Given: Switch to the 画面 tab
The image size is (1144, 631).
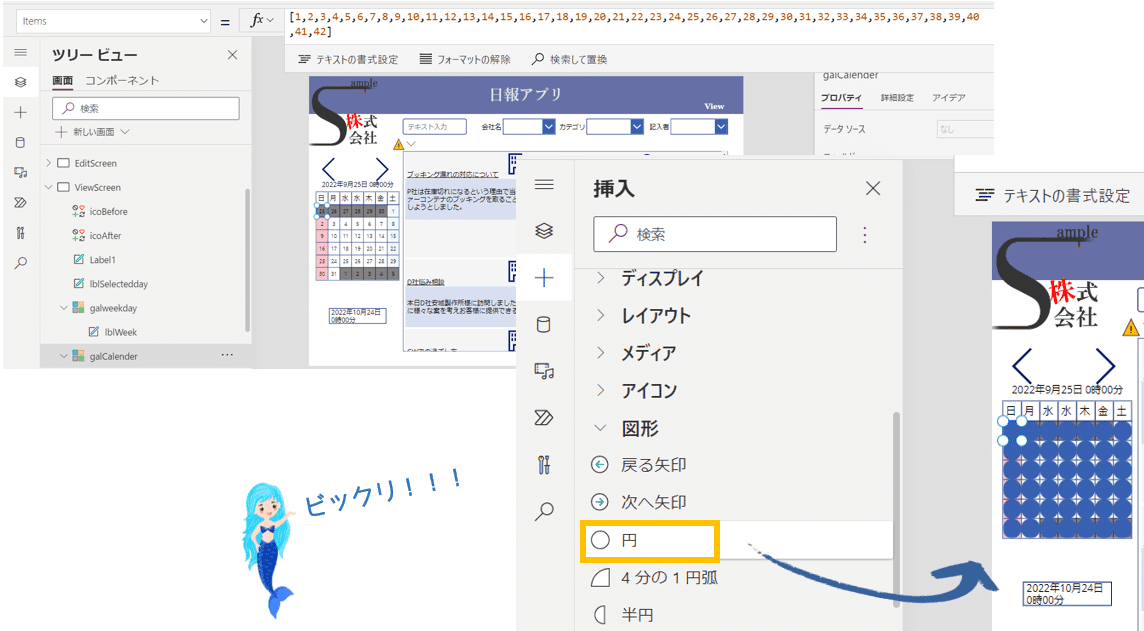Looking at the screenshot, I should (x=63, y=80).
